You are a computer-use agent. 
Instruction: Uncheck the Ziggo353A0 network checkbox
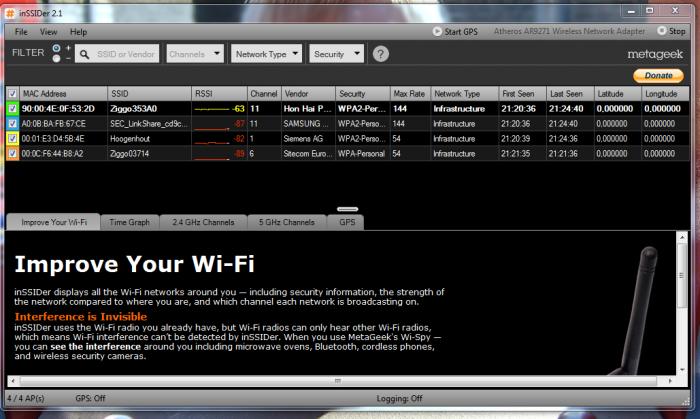point(12,108)
